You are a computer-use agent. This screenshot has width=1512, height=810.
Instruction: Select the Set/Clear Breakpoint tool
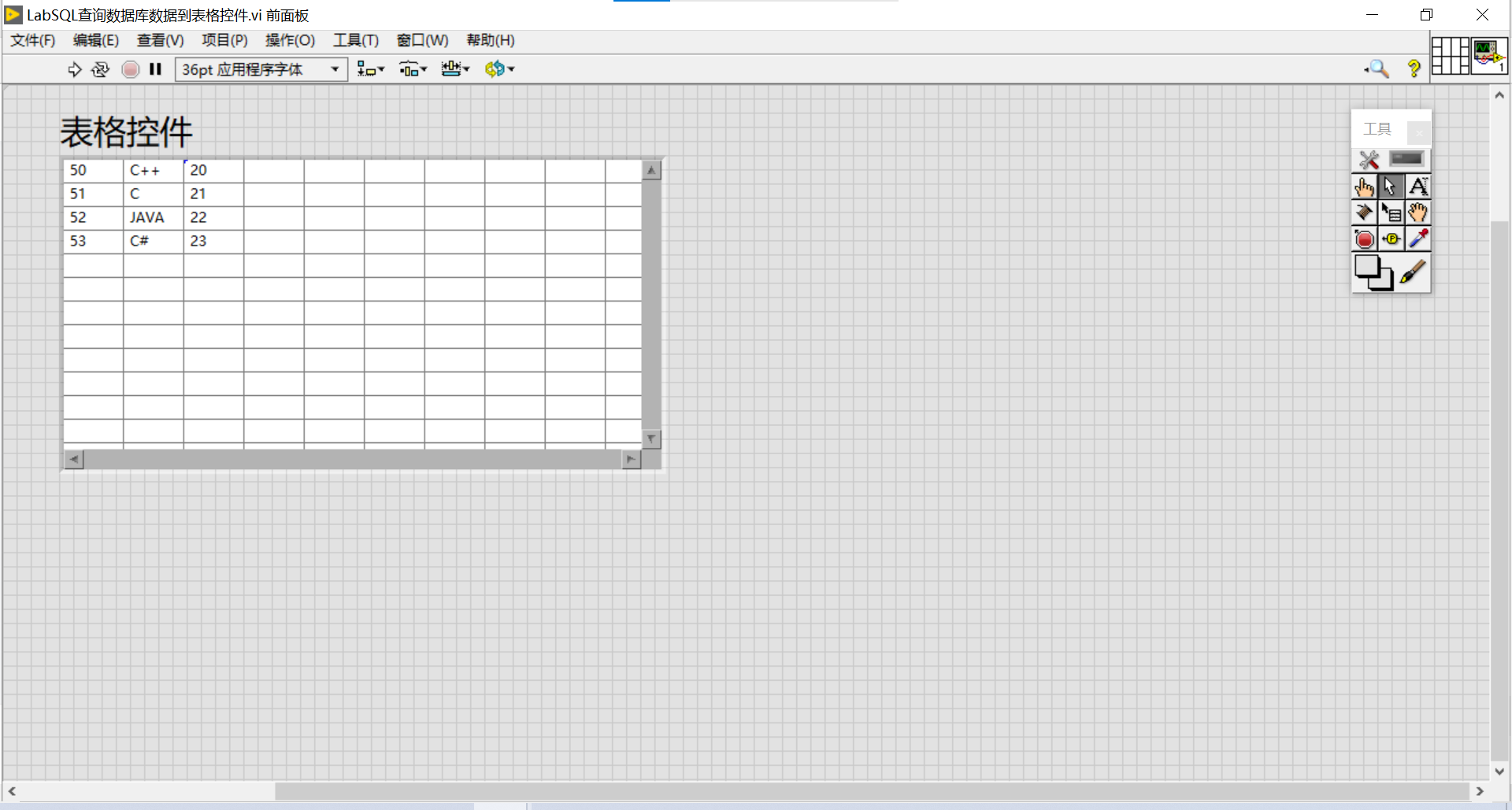1364,239
